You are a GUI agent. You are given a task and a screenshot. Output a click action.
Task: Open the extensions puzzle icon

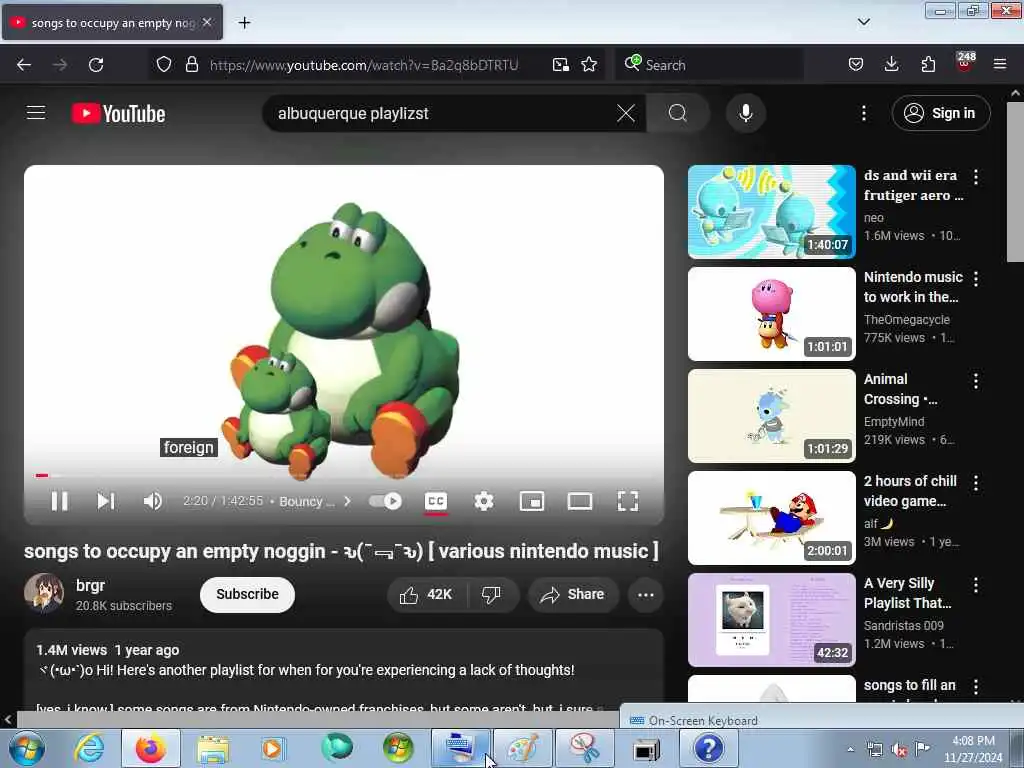coord(928,65)
